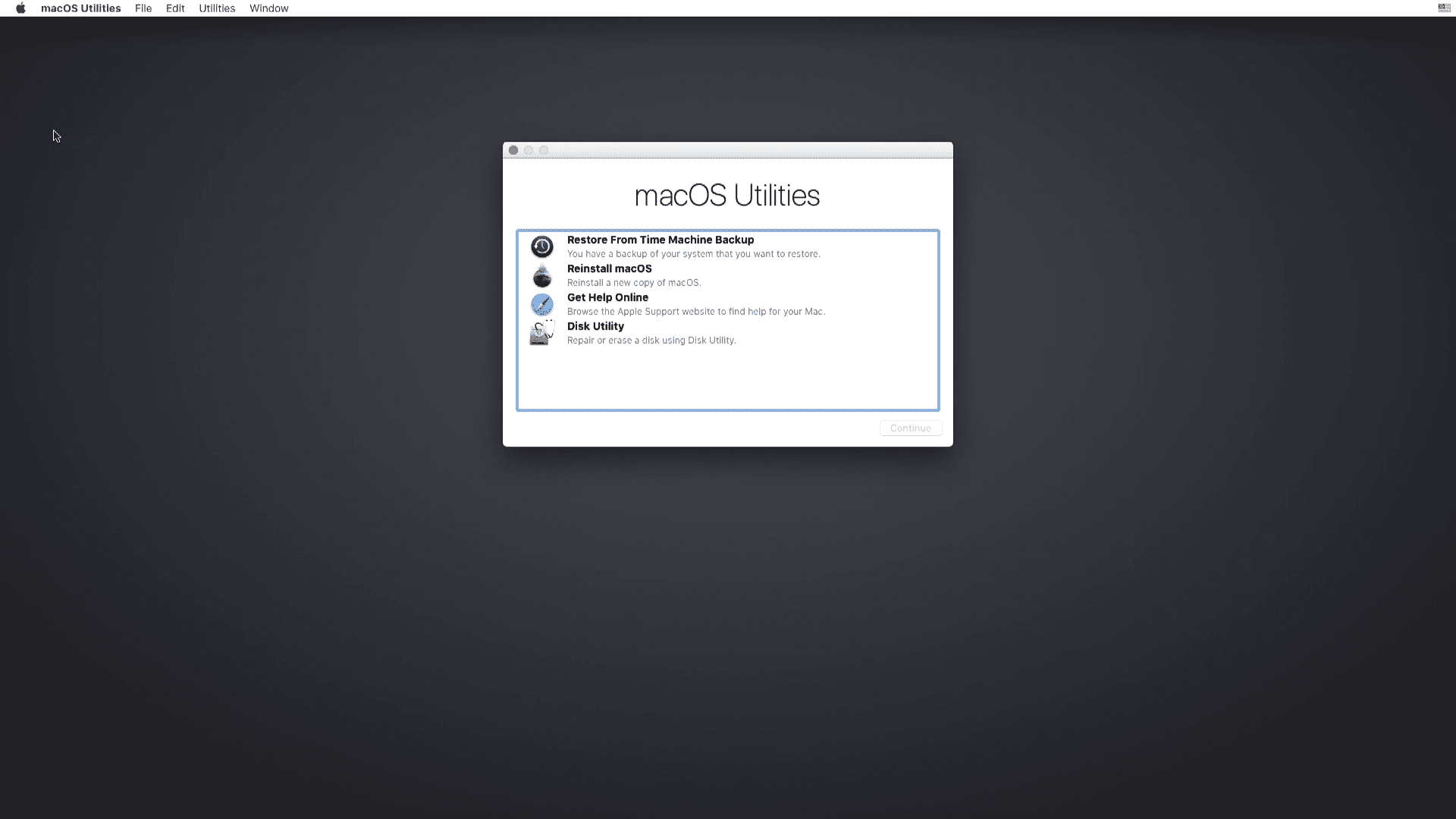Viewport: 1456px width, 819px height.
Task: Click the Safari compass icon
Action: click(x=541, y=304)
